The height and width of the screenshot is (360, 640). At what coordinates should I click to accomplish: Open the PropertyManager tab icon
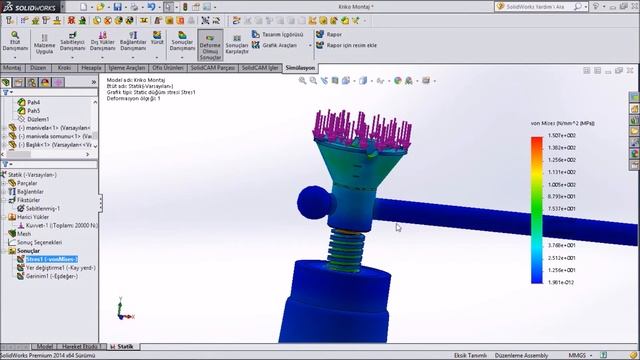pos(19,82)
